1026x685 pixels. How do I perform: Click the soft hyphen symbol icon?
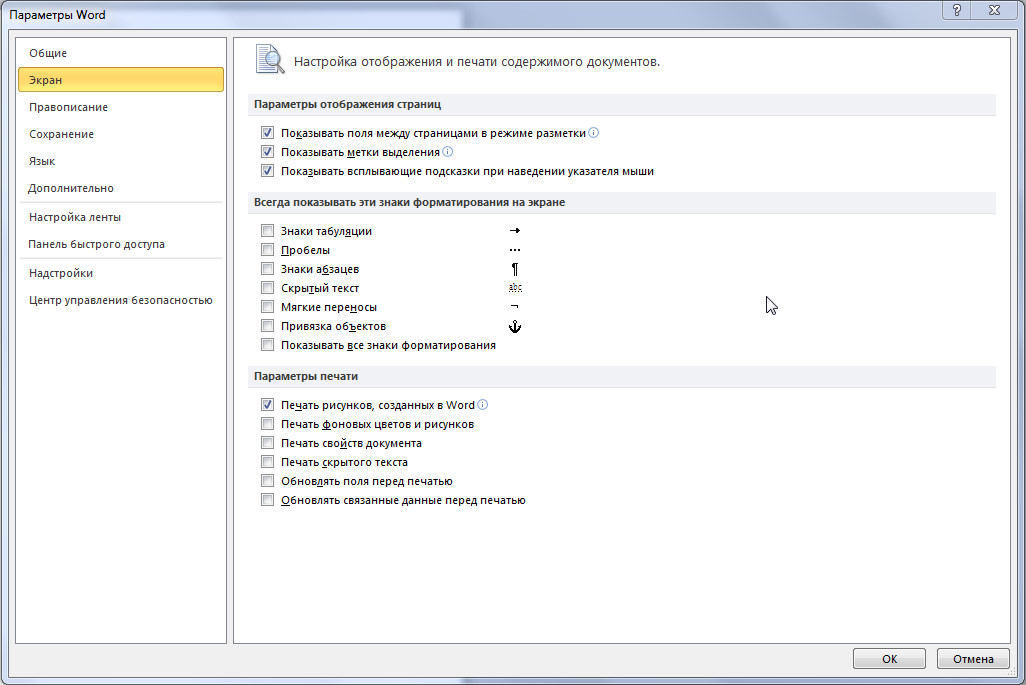[x=514, y=306]
